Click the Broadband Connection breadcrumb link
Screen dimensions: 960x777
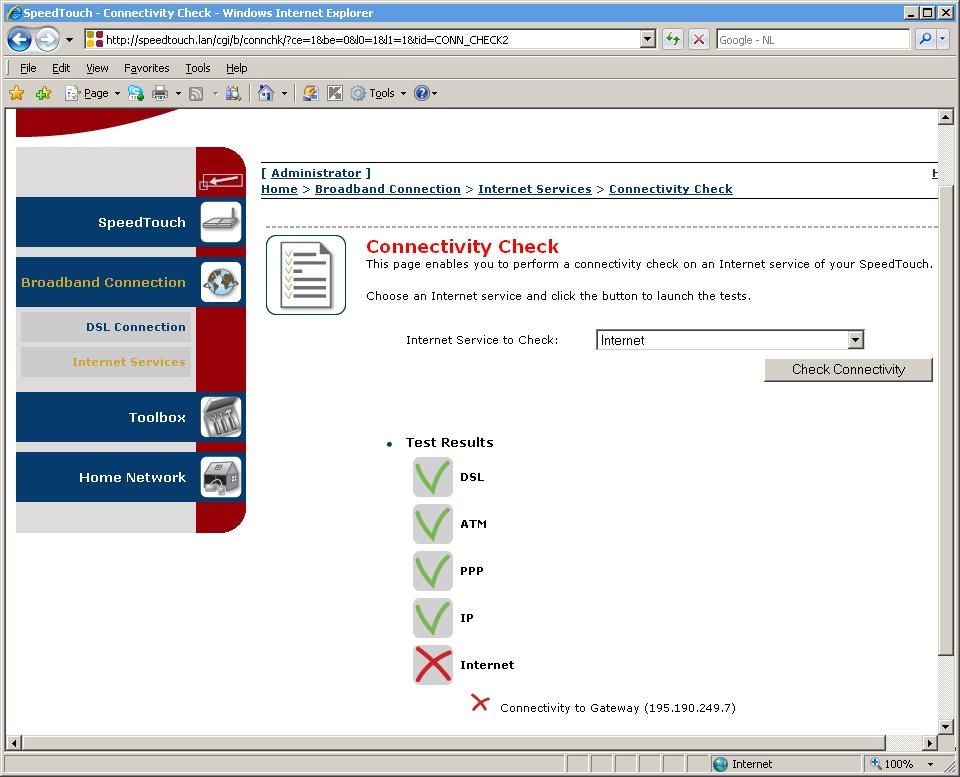[x=388, y=189]
